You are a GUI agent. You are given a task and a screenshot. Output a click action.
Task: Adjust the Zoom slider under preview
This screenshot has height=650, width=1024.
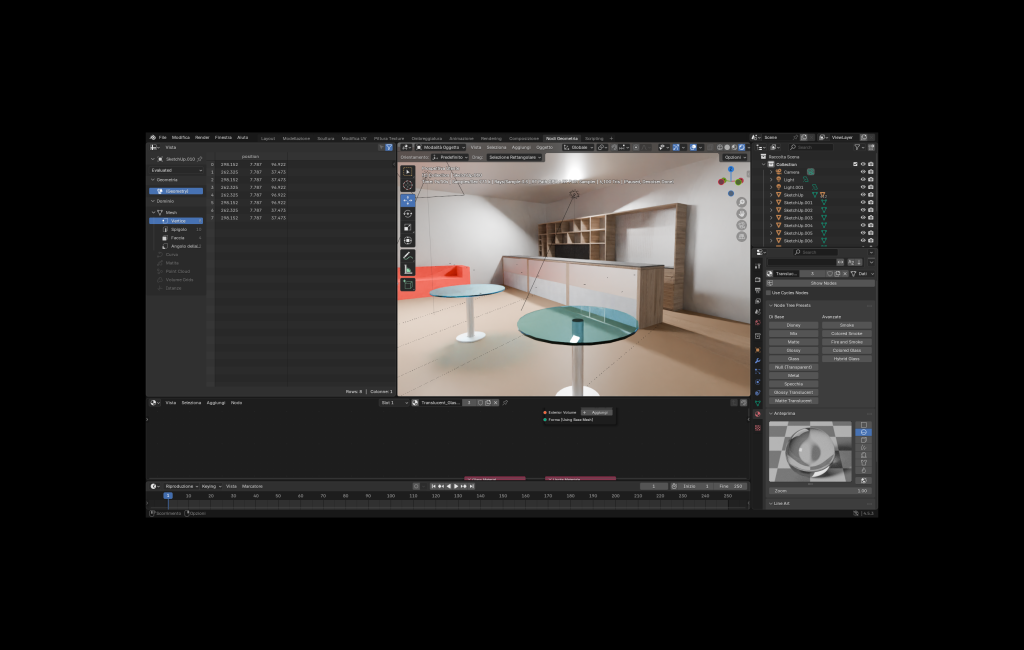pos(819,491)
